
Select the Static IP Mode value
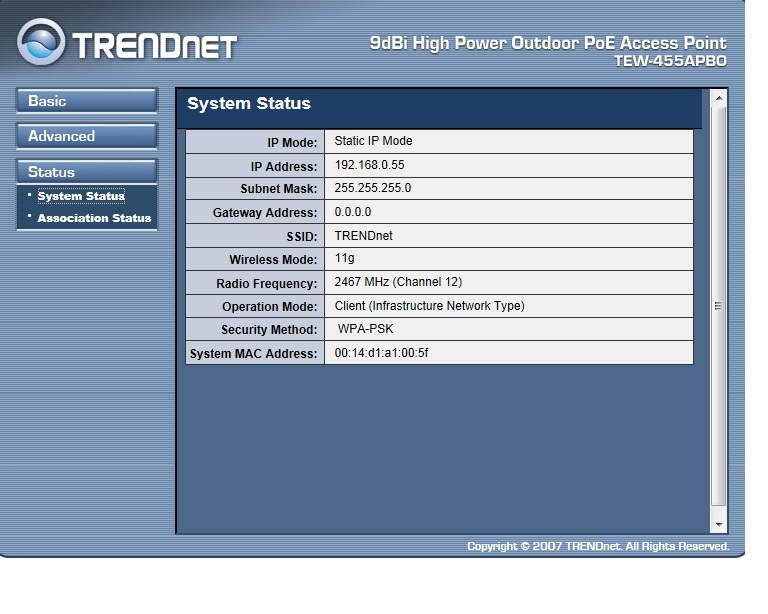[373, 141]
